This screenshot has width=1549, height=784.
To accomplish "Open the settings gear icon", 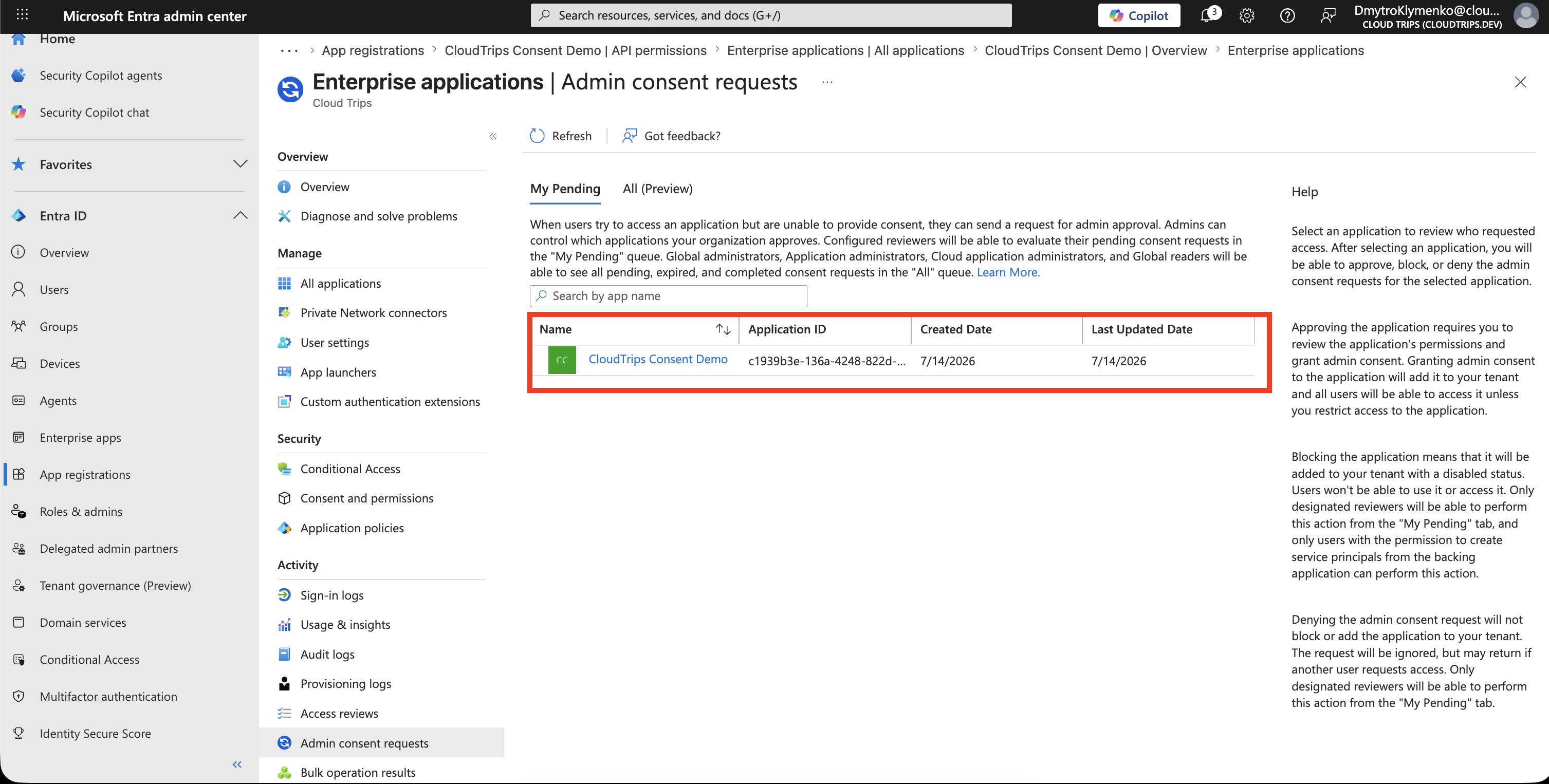I will 1247,15.
